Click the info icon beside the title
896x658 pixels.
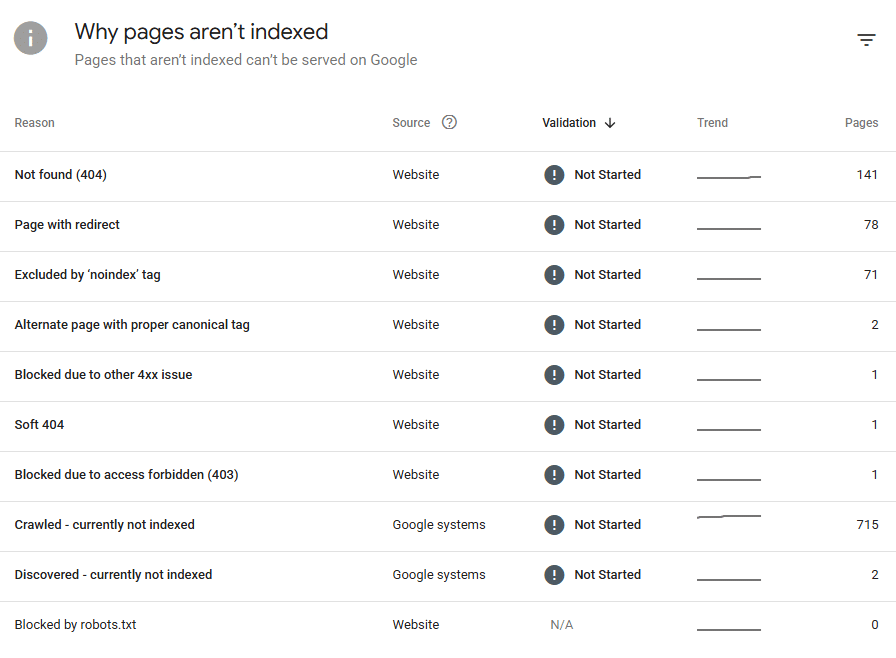pyautogui.click(x=30, y=38)
